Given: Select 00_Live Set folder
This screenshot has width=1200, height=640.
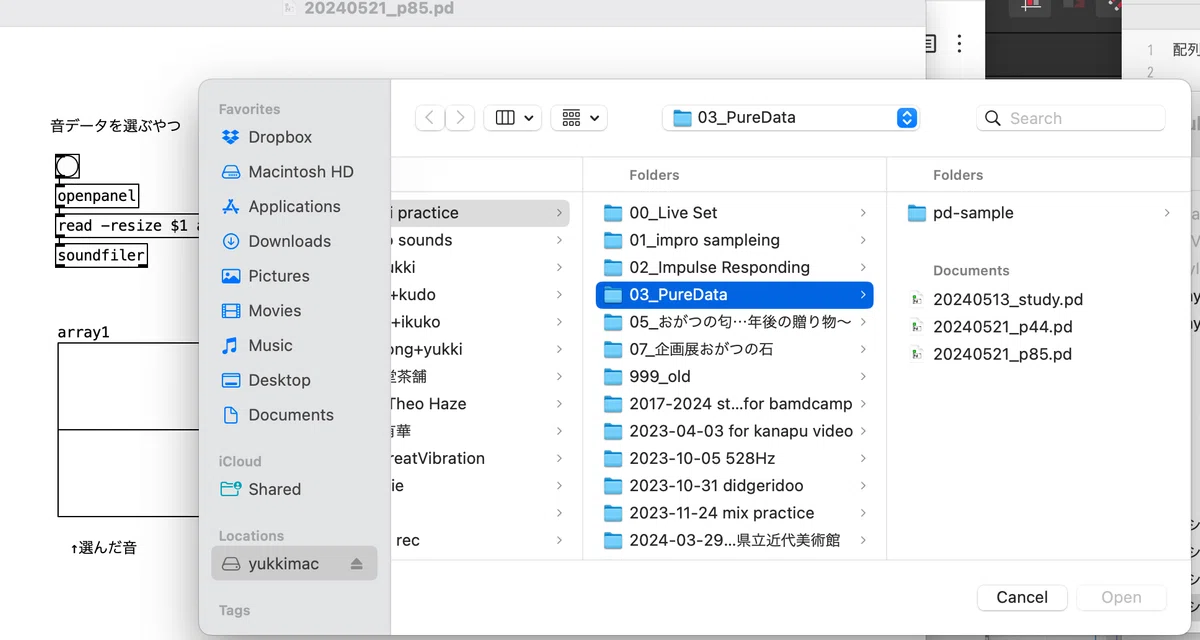Looking at the screenshot, I should [x=734, y=213].
